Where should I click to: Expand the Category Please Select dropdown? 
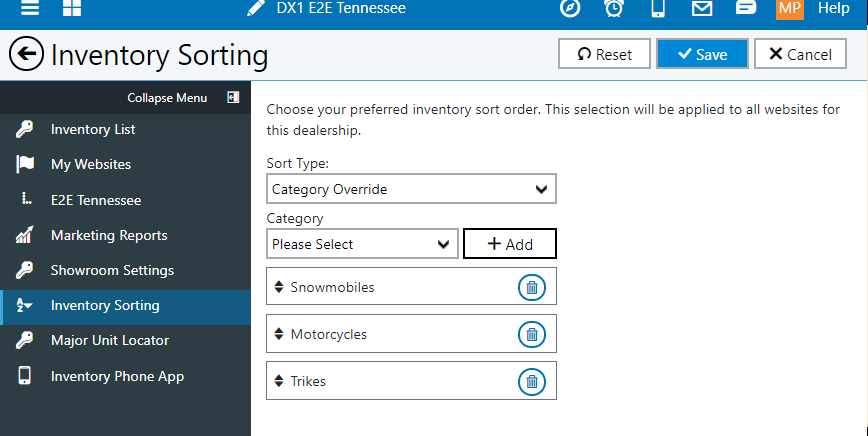pos(363,244)
